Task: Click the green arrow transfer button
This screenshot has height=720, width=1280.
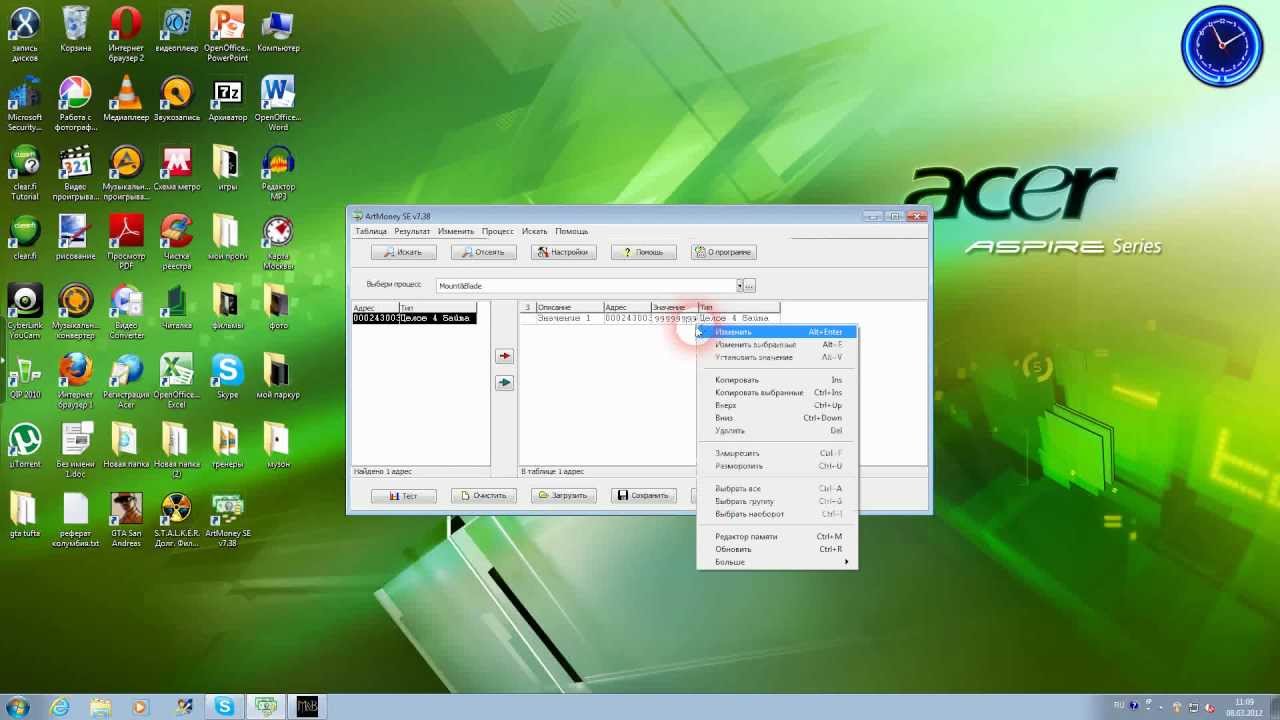Action: point(504,382)
